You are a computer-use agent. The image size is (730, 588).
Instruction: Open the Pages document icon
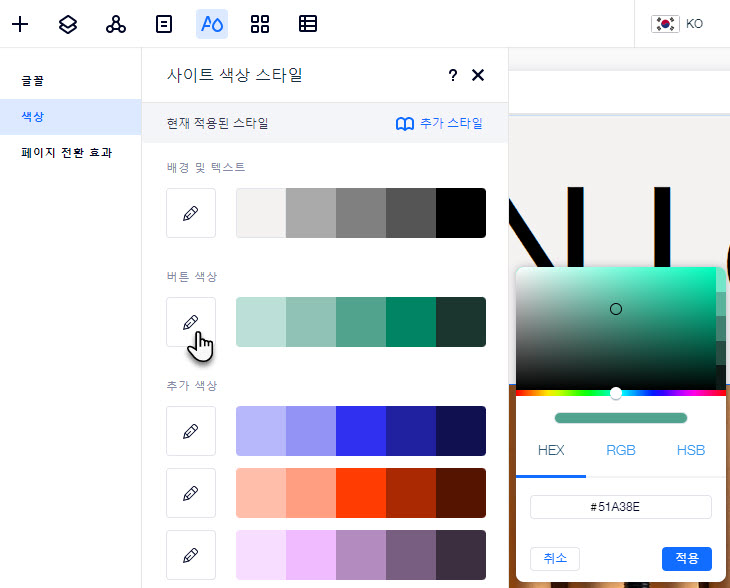(164, 24)
